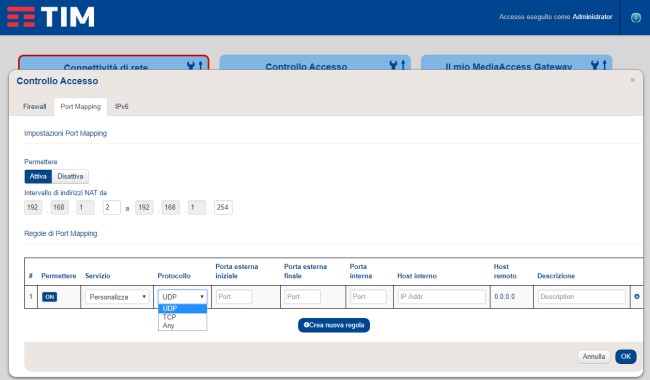Click NAT start last octet field with 2

click(x=112, y=207)
